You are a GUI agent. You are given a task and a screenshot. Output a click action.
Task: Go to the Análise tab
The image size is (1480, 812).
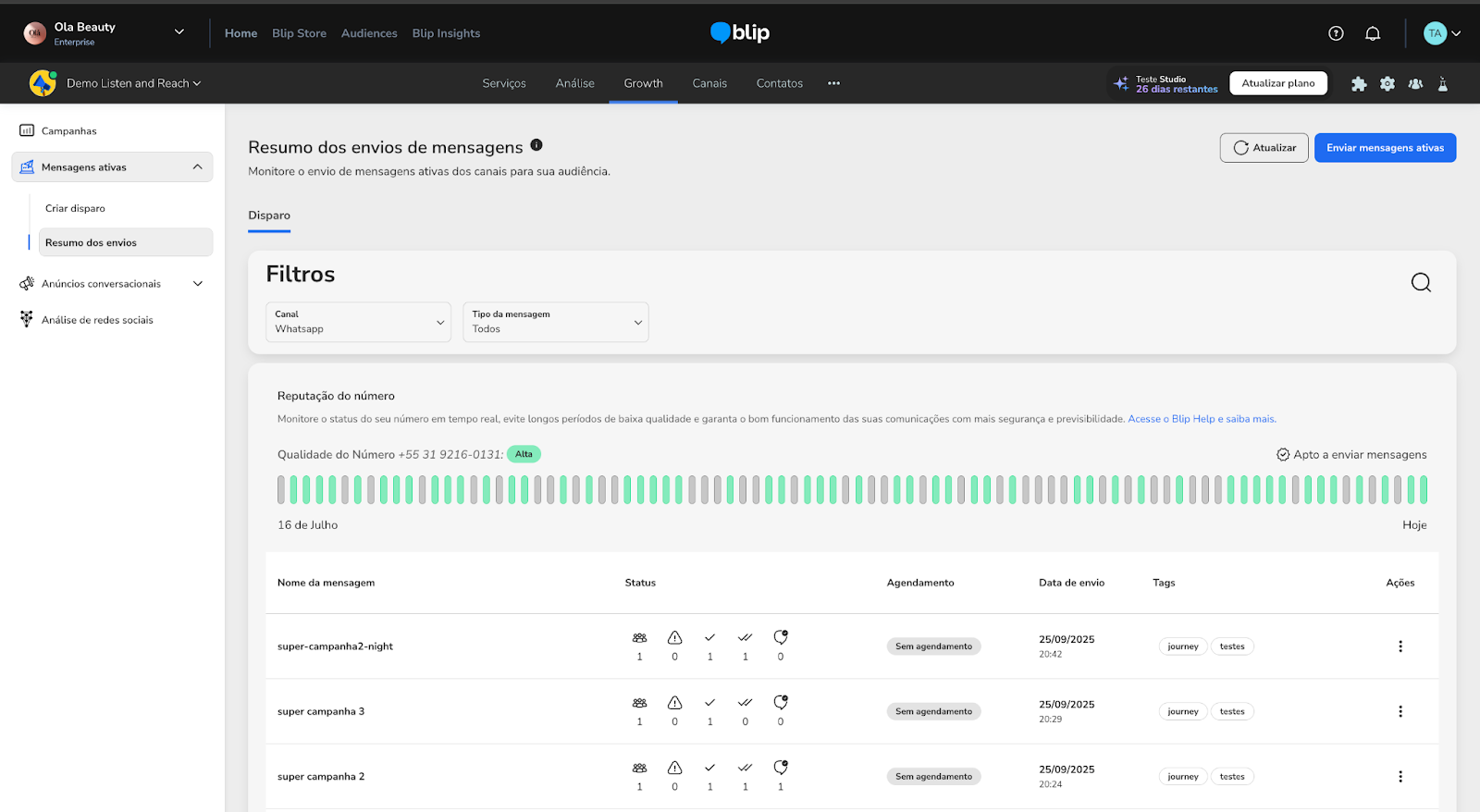pos(574,83)
